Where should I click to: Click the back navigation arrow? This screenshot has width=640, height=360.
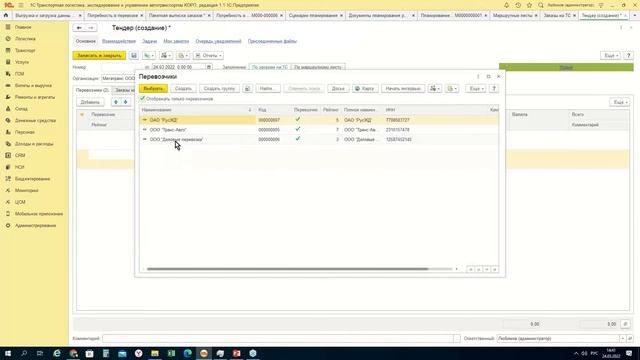80,28
